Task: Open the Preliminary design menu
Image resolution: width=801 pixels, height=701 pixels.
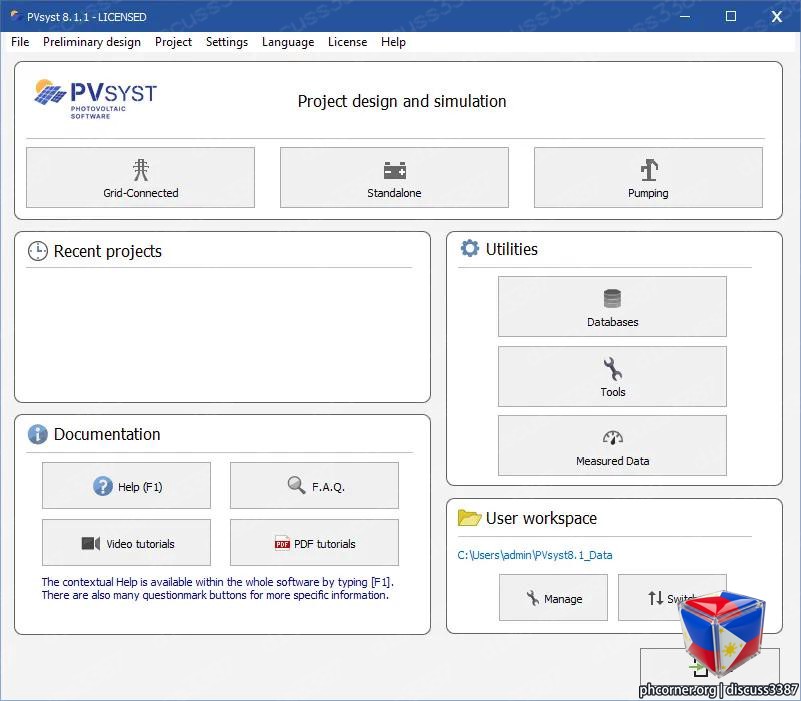Action: pyautogui.click(x=92, y=42)
